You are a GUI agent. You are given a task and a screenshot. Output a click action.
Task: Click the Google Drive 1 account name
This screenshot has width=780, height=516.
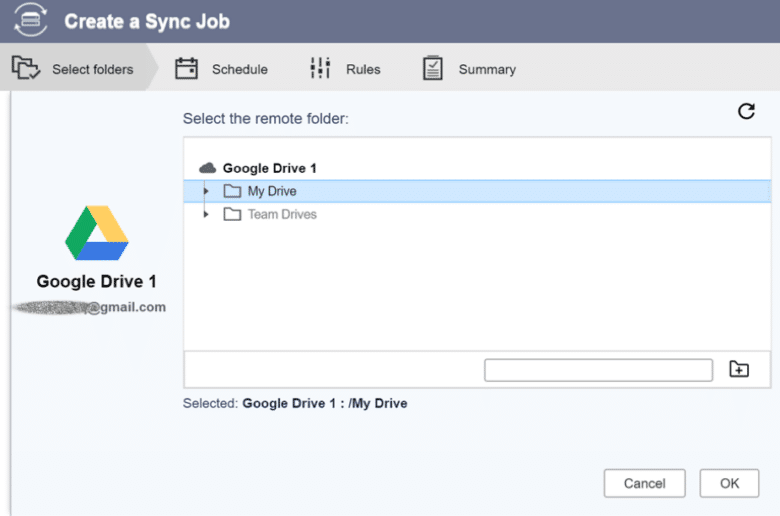pos(97,282)
